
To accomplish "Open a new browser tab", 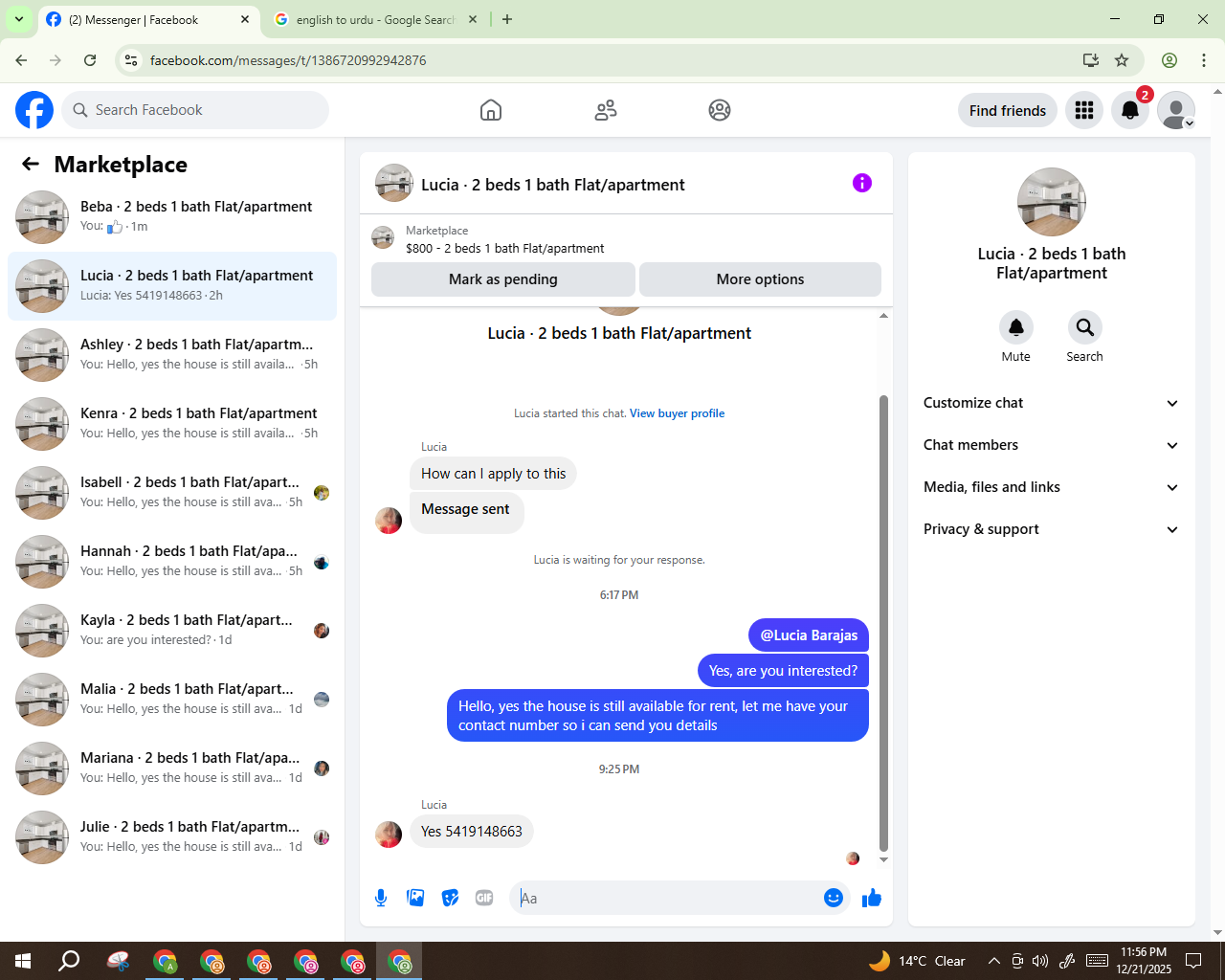I will coord(507,19).
